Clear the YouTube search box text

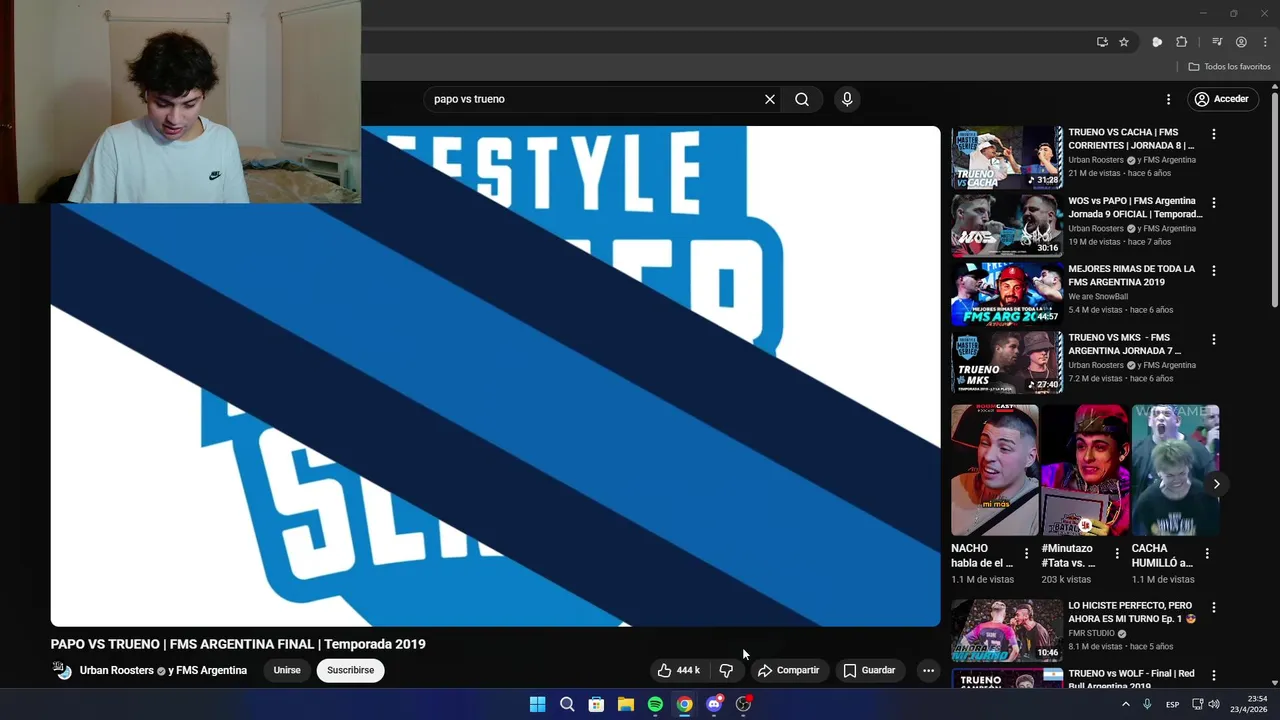pos(770,99)
